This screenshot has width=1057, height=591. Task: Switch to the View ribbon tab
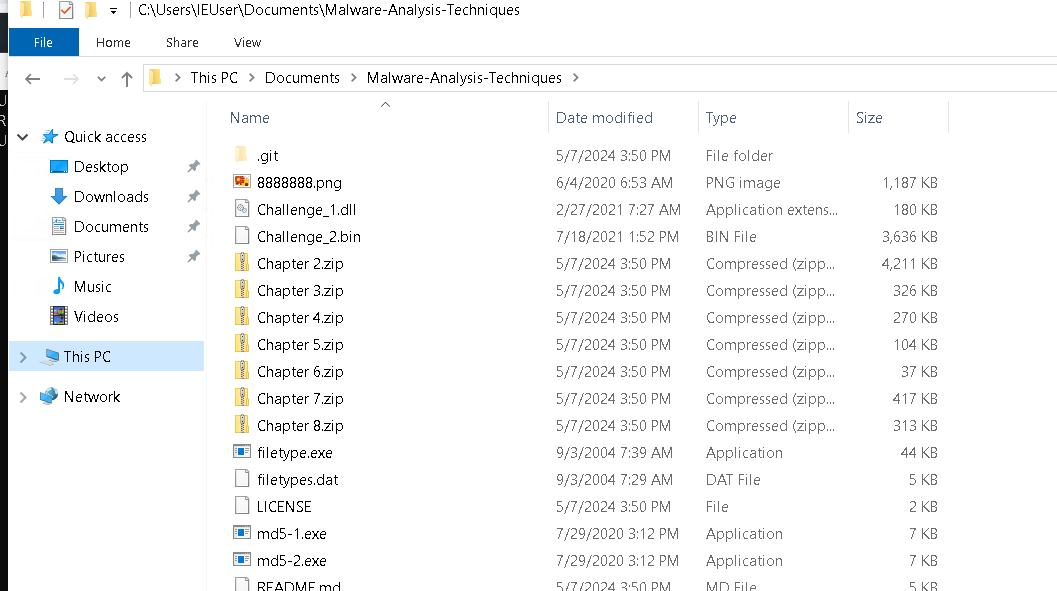247,43
